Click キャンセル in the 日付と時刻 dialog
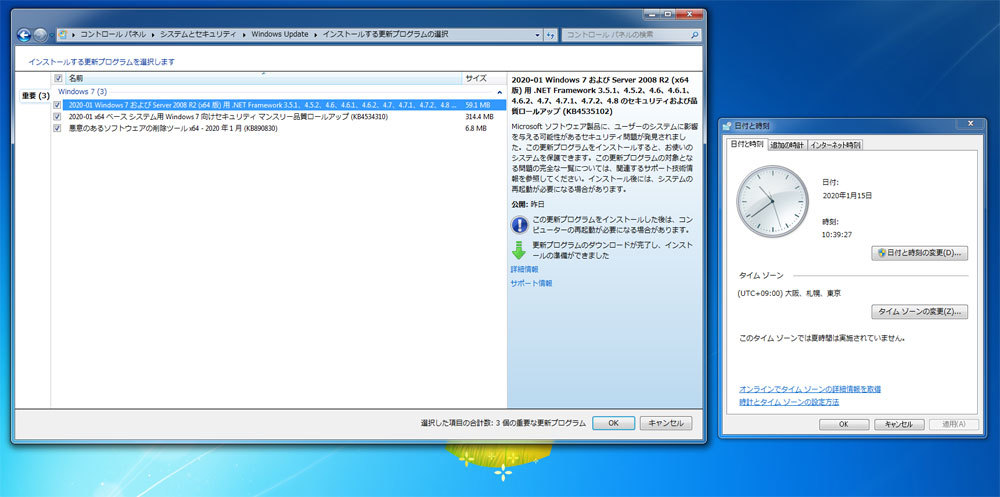The width and height of the screenshot is (1000, 497). [x=899, y=424]
